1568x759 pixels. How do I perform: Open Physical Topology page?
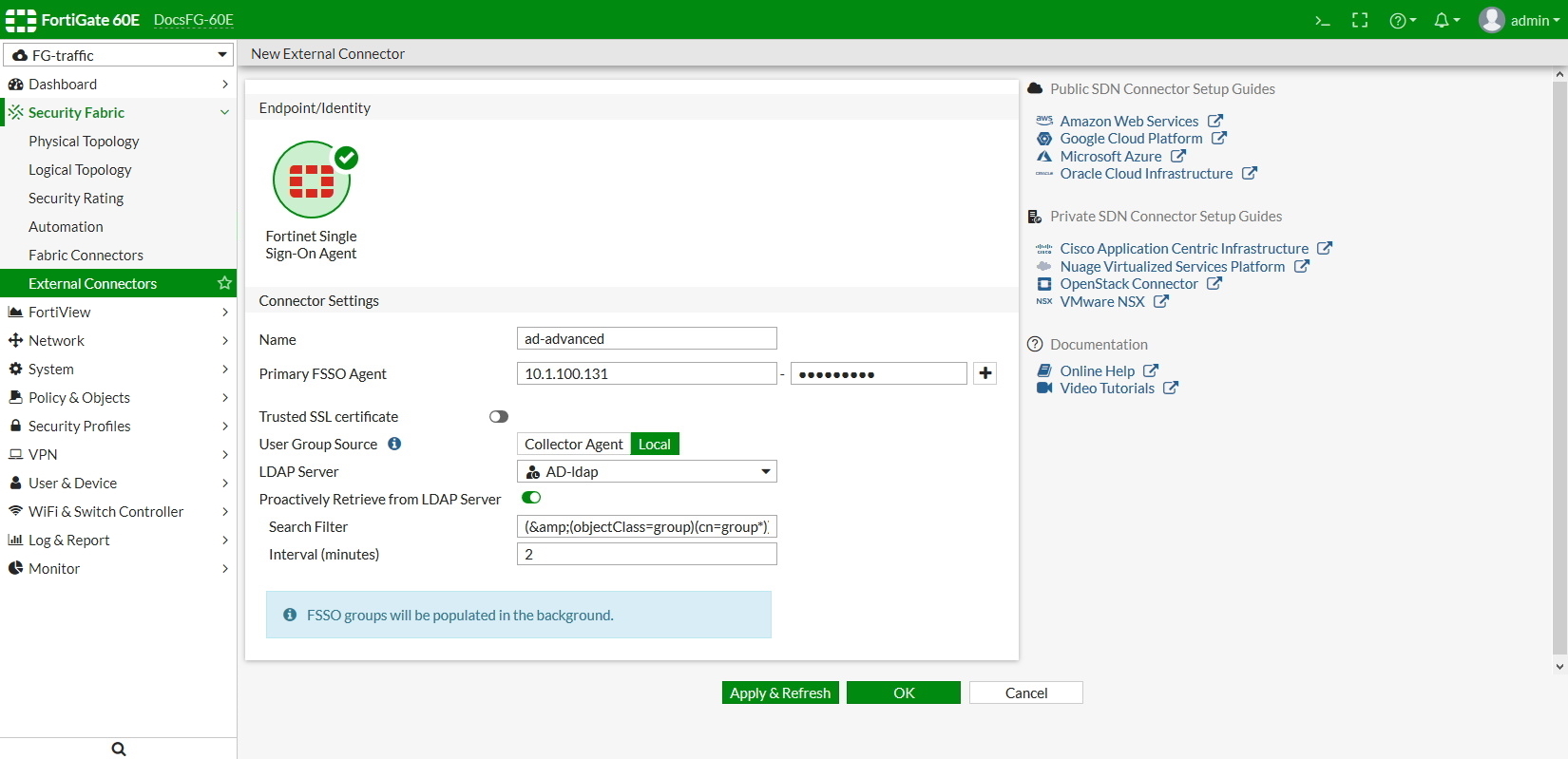pos(84,141)
